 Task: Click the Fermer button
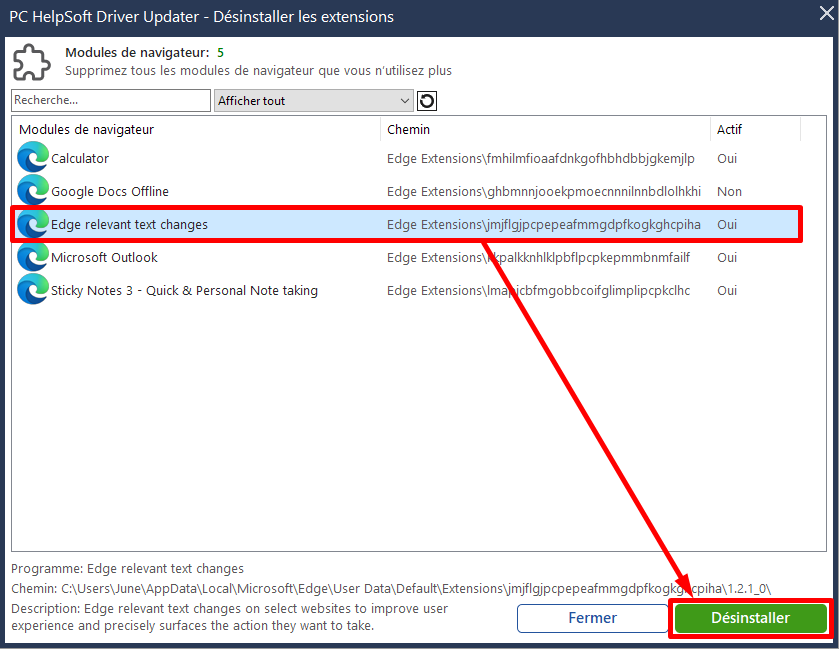click(x=592, y=618)
